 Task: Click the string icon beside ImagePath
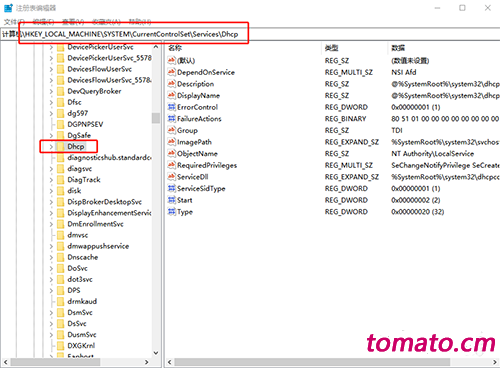click(x=171, y=142)
